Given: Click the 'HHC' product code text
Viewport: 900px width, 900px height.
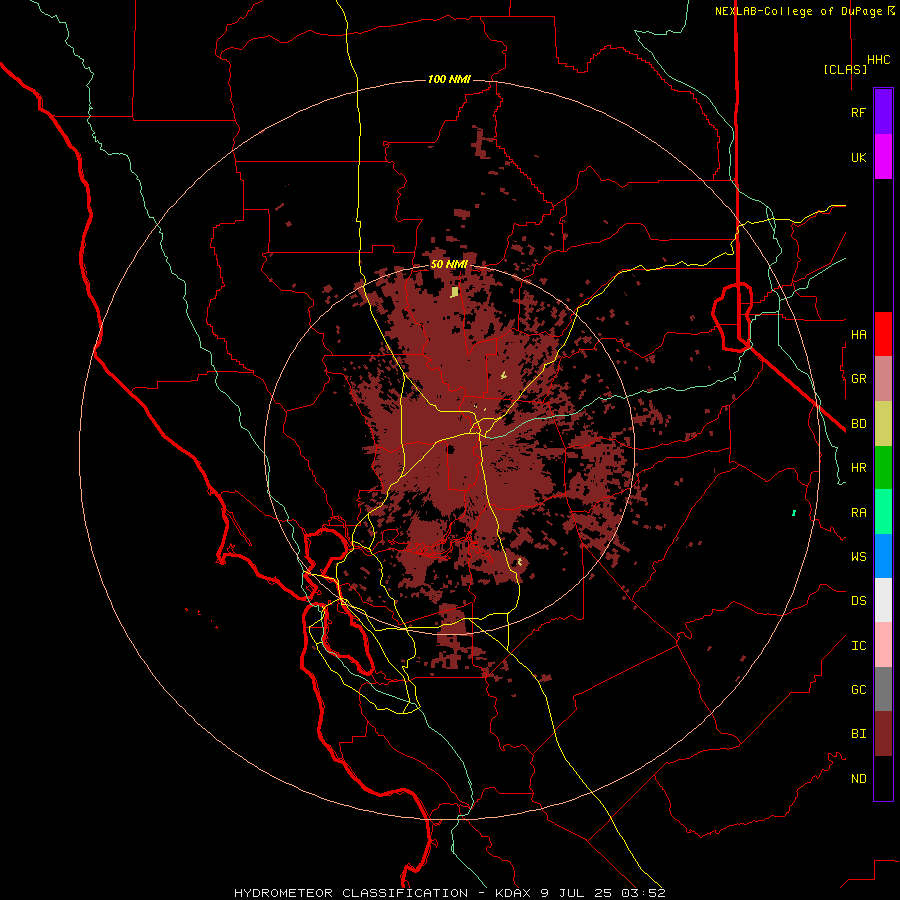Looking at the screenshot, I should pos(878,60).
